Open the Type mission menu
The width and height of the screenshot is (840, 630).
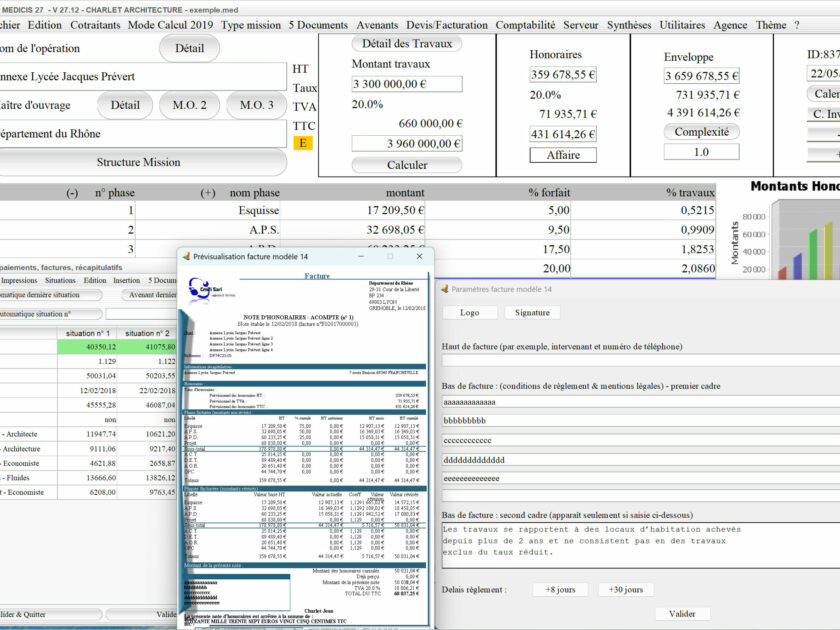251,25
